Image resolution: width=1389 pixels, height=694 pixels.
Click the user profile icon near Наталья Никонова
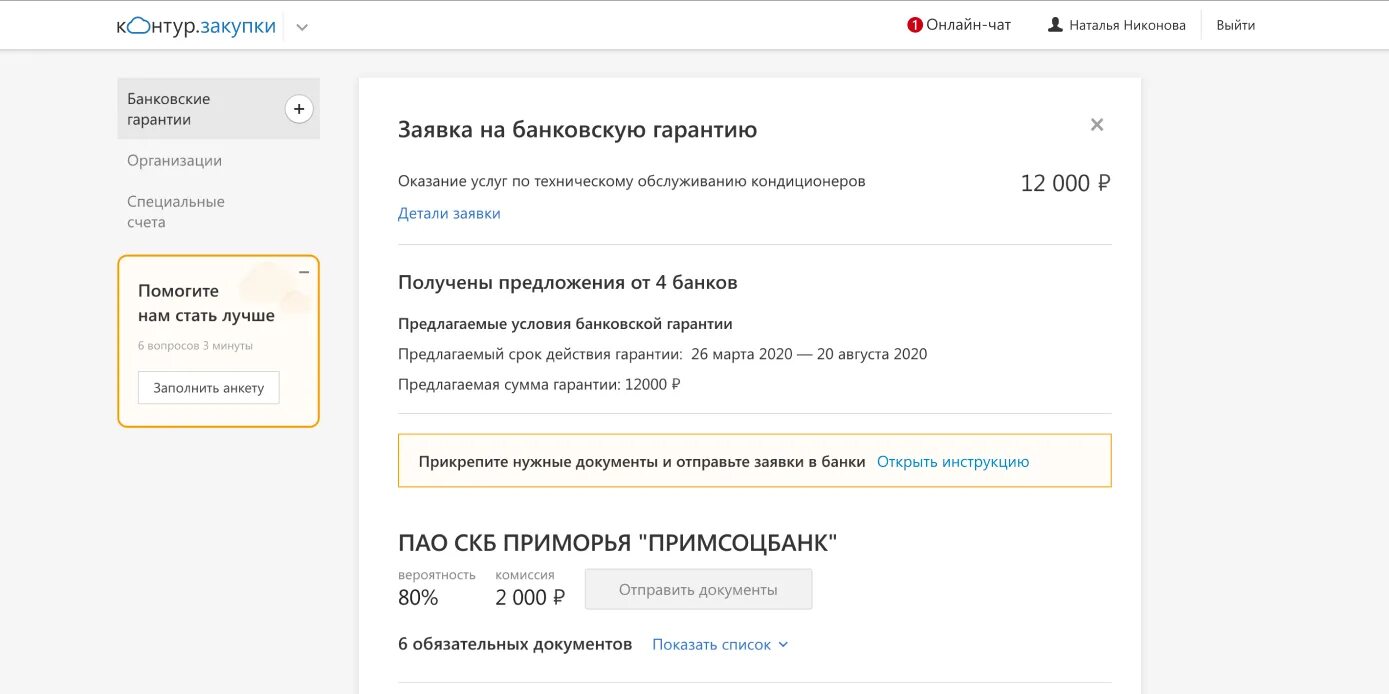pyautogui.click(x=1053, y=24)
